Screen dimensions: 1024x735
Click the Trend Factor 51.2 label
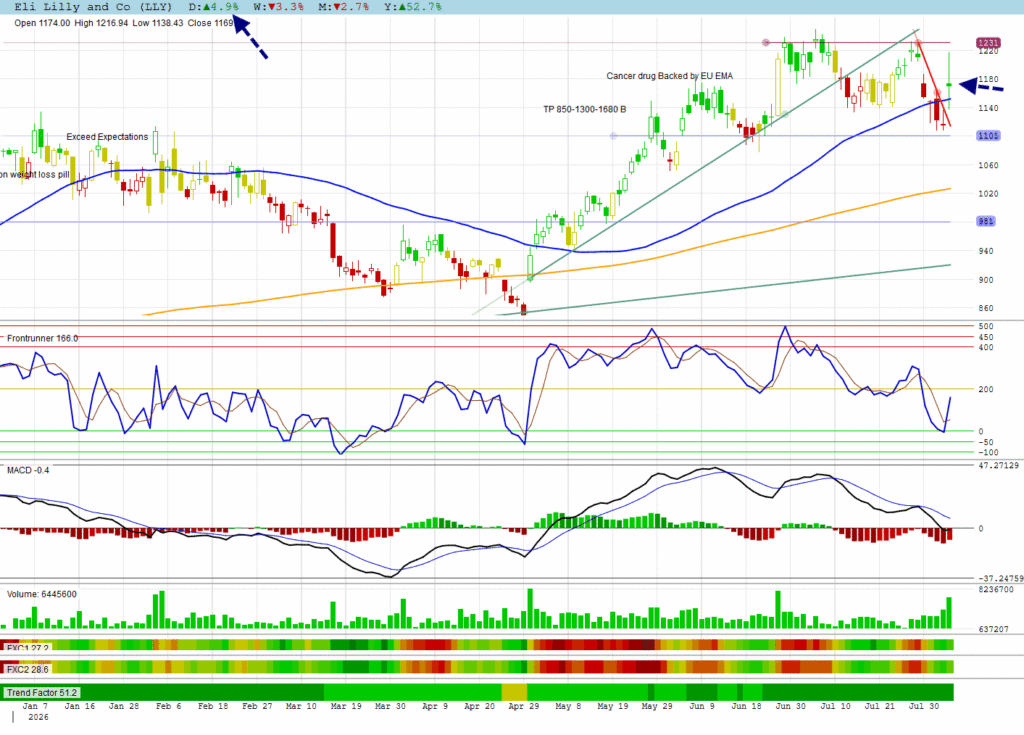tap(42, 693)
